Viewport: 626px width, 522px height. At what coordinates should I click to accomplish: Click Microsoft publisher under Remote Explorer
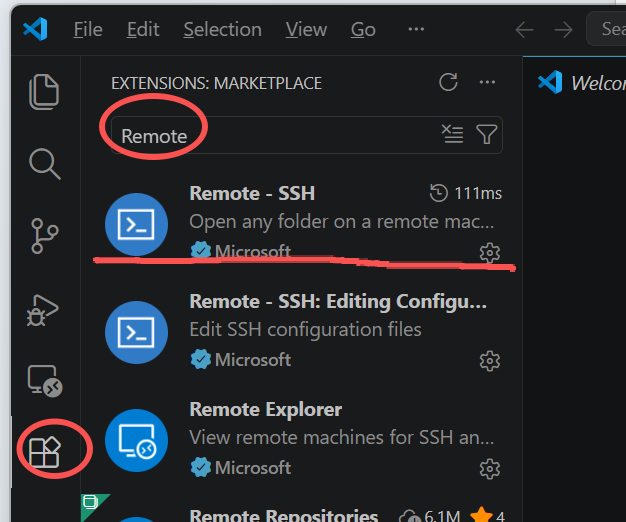253,468
